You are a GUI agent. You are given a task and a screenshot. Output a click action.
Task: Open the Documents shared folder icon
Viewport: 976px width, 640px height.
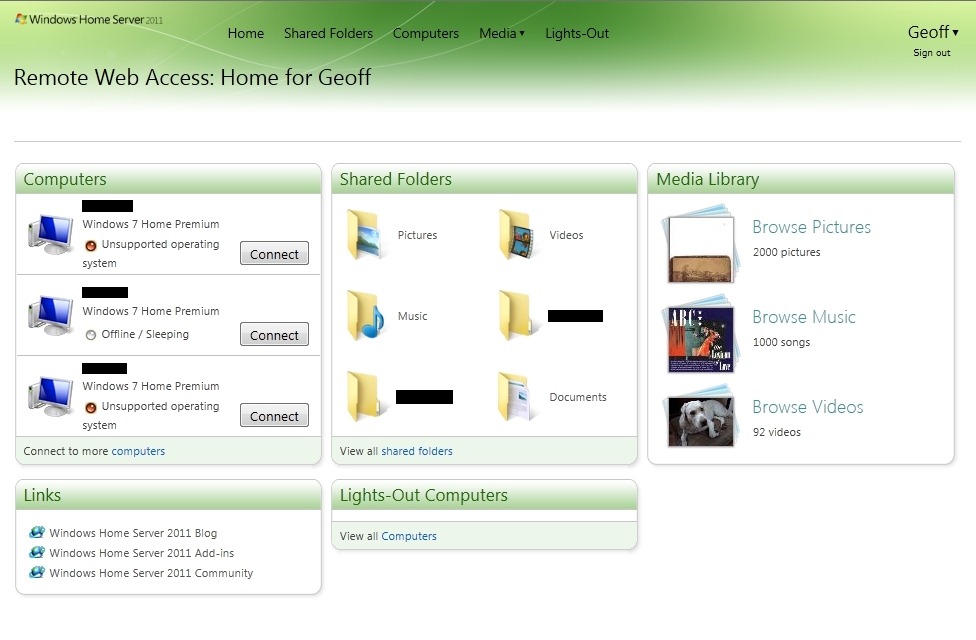click(x=517, y=397)
